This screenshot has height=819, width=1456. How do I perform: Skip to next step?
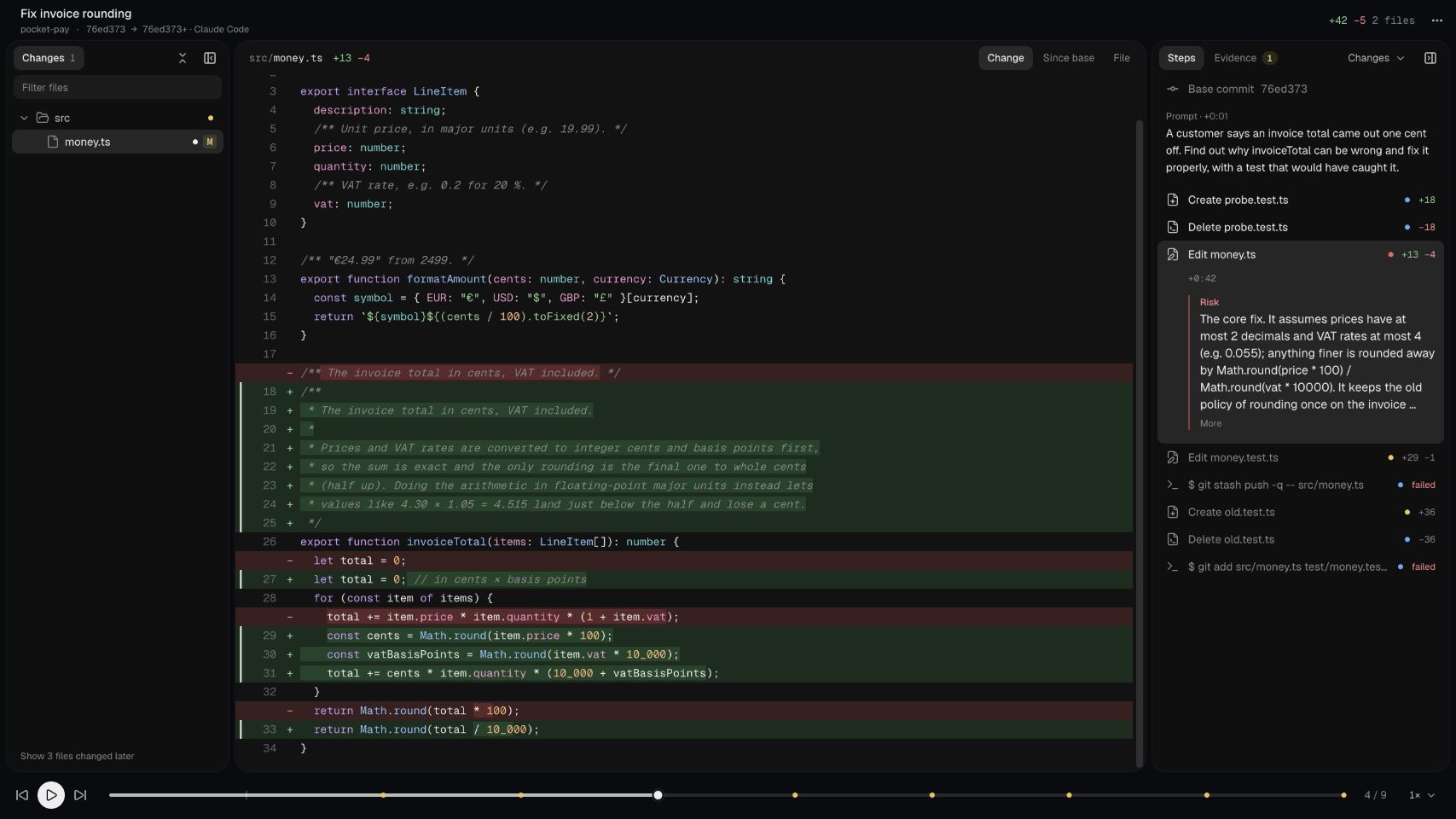point(80,795)
